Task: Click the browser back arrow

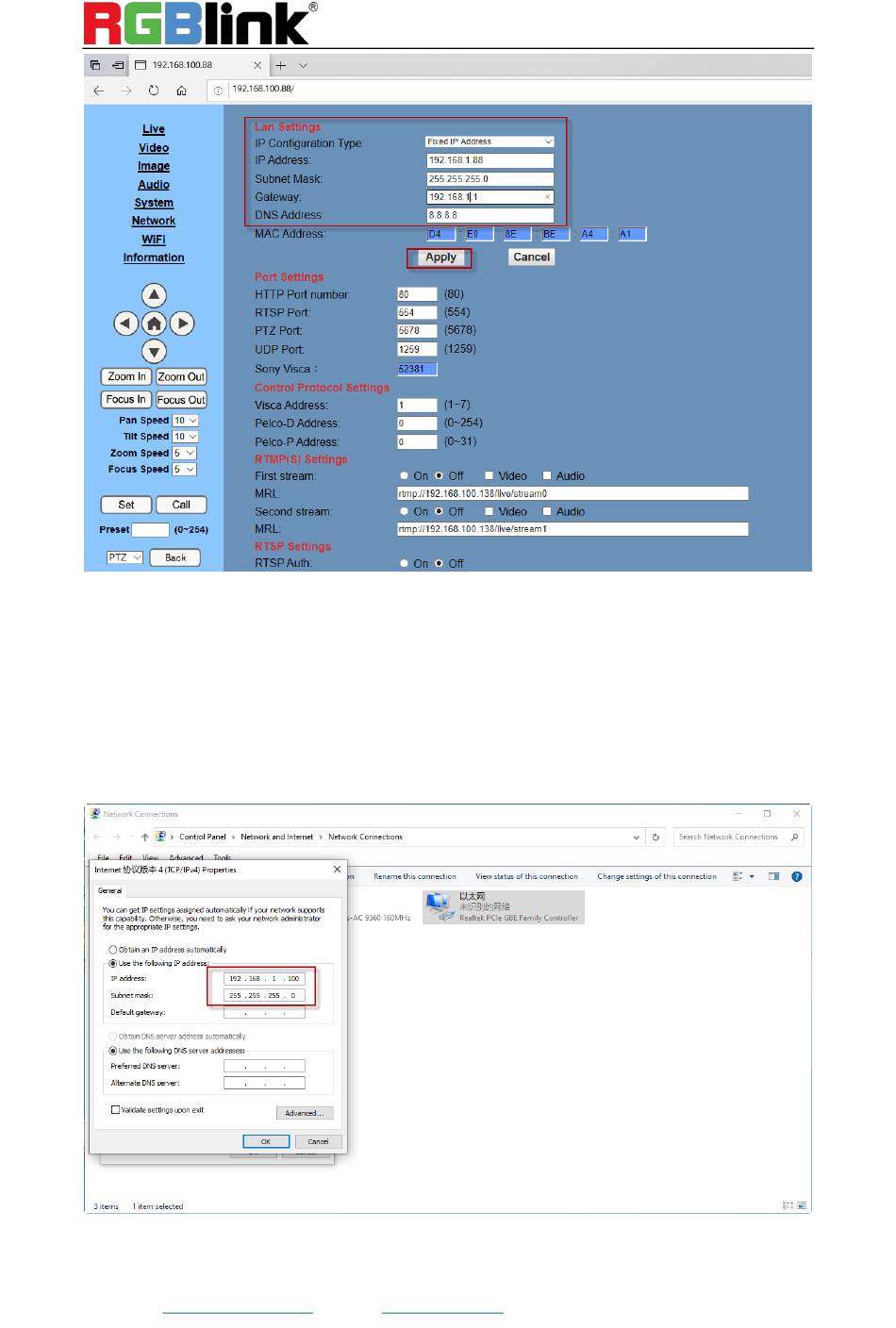Action: click(x=99, y=91)
